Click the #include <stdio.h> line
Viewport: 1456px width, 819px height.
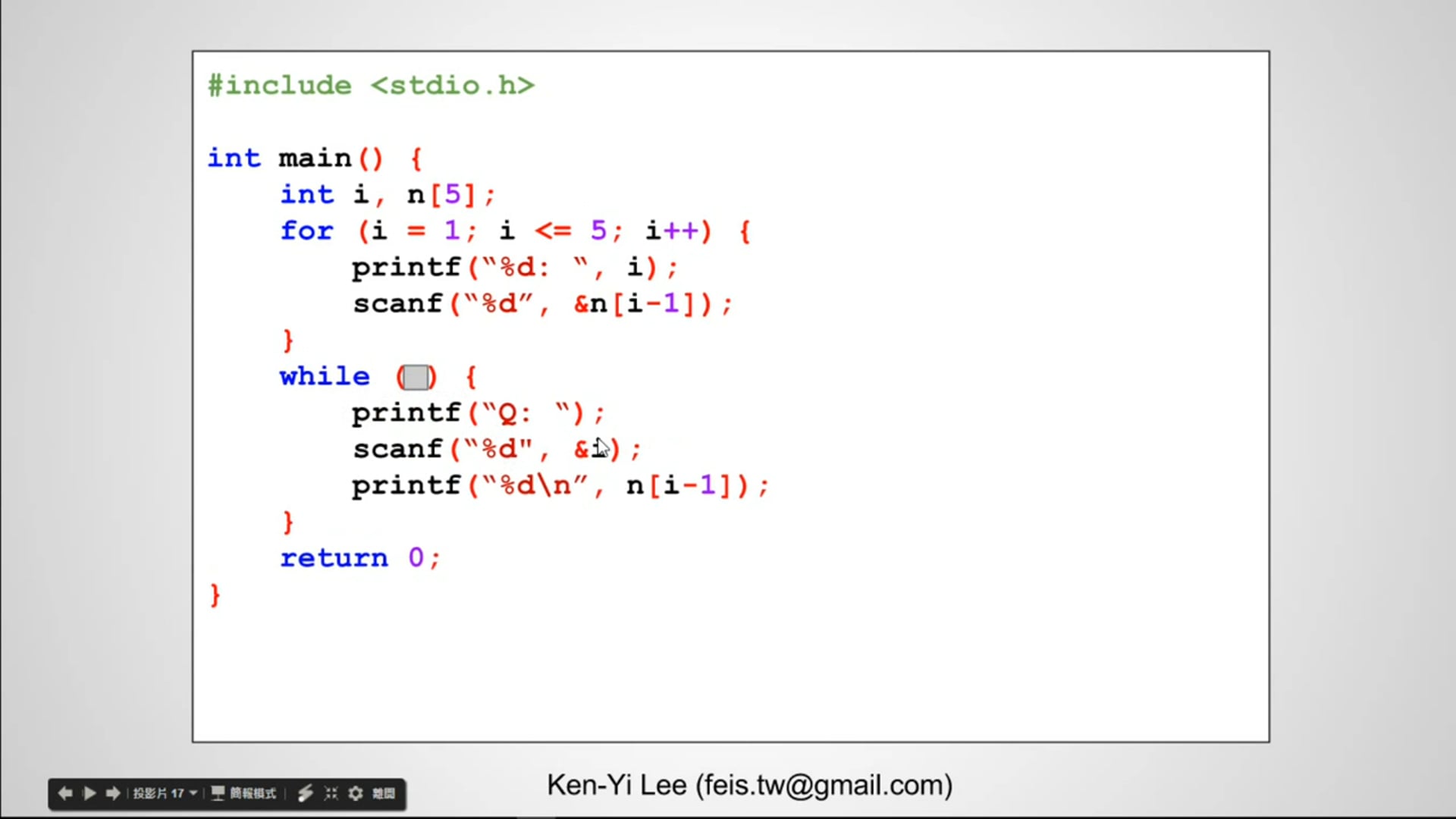click(371, 85)
